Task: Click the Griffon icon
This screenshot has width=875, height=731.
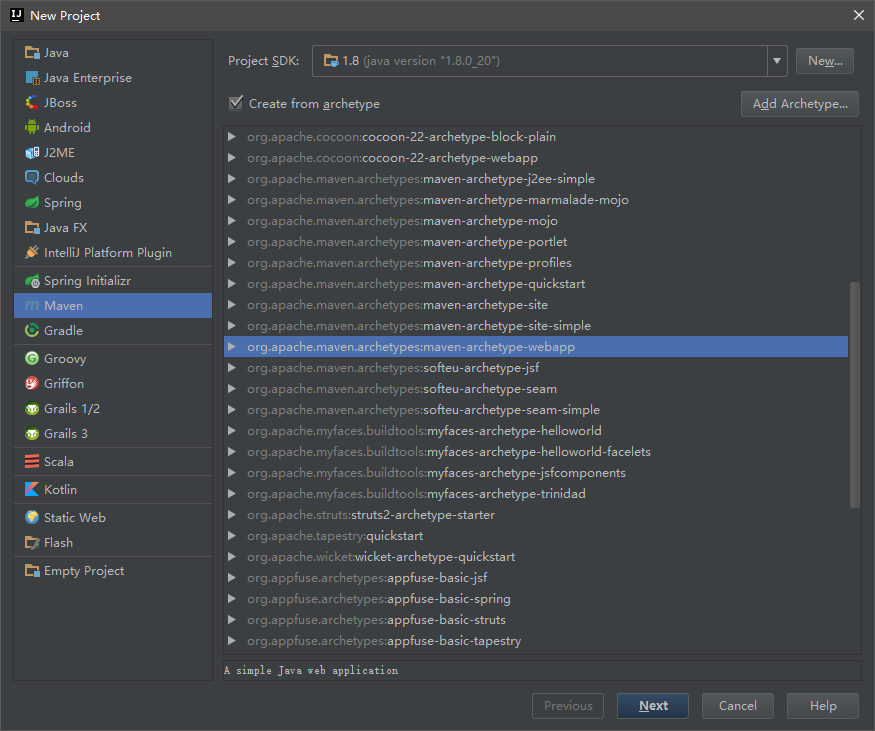Action: click(x=32, y=383)
